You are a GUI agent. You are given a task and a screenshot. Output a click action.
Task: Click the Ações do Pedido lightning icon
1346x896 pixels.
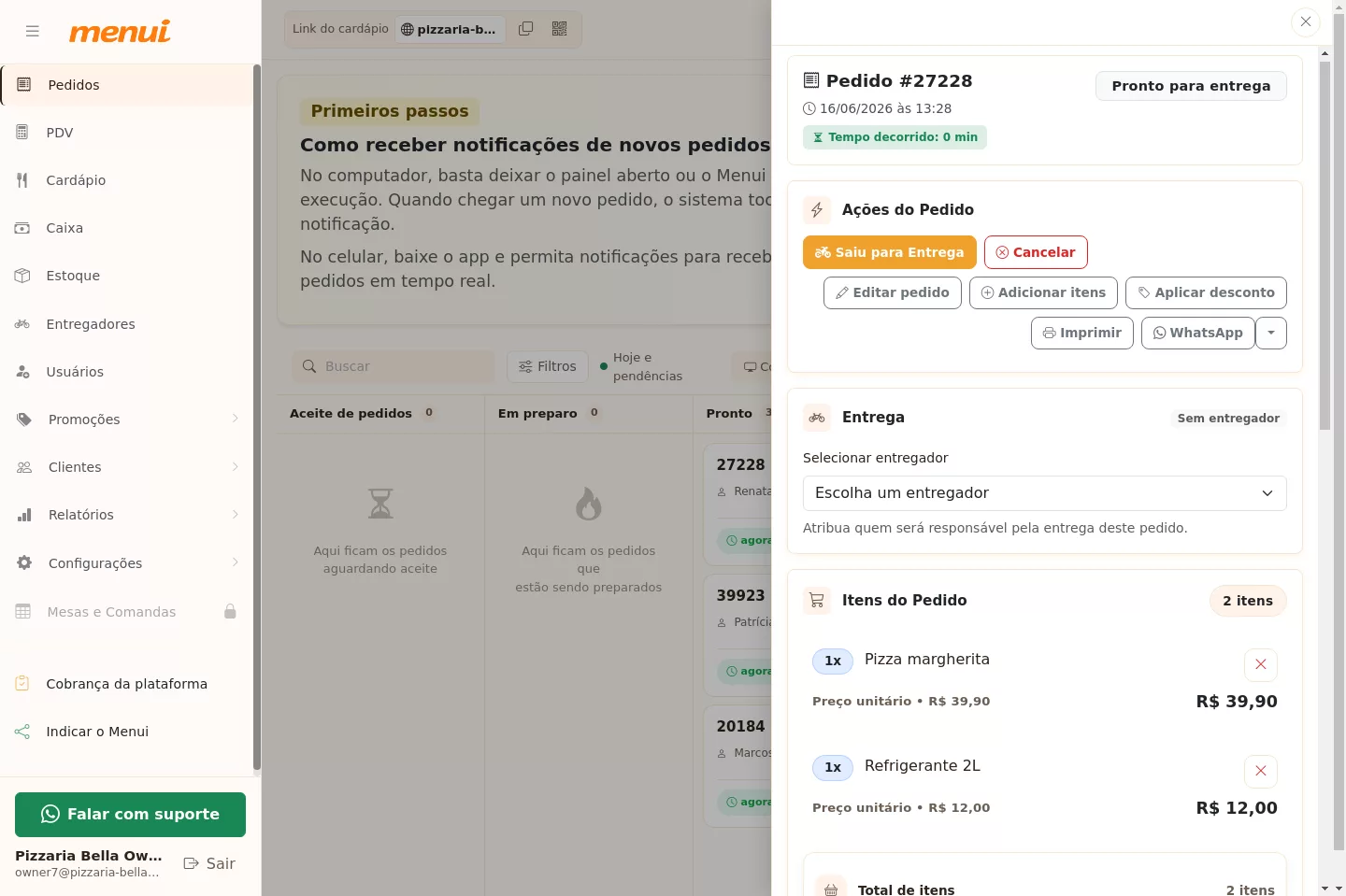(x=817, y=210)
